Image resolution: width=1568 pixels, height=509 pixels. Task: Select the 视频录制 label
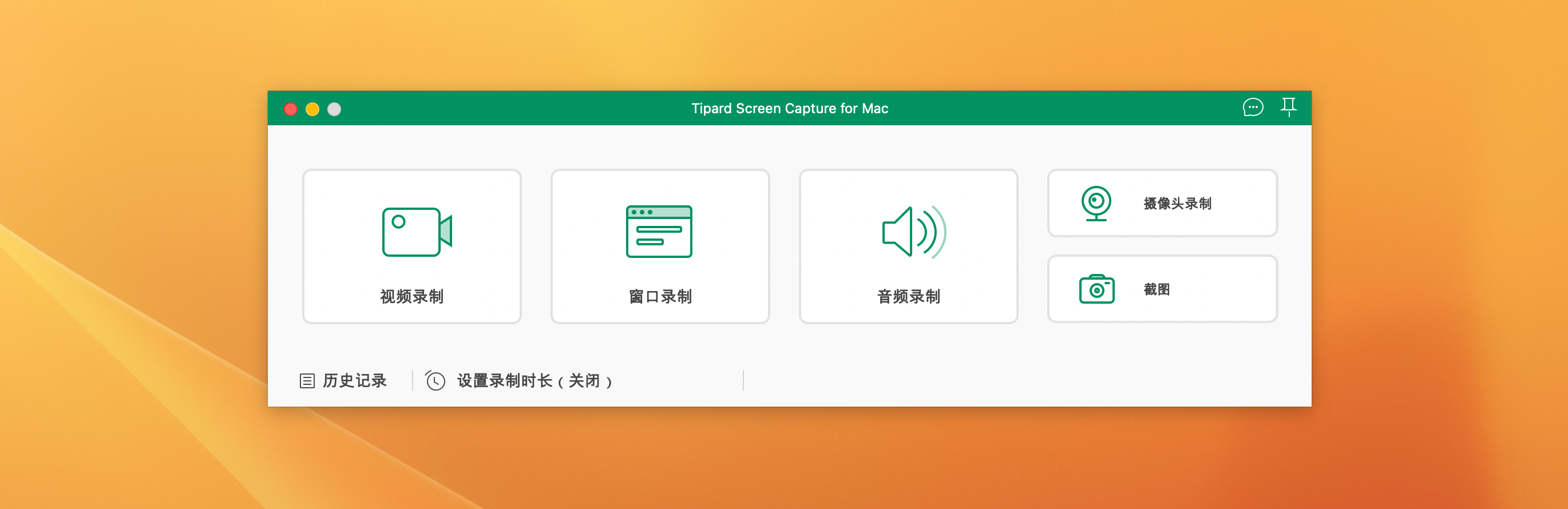(x=411, y=296)
